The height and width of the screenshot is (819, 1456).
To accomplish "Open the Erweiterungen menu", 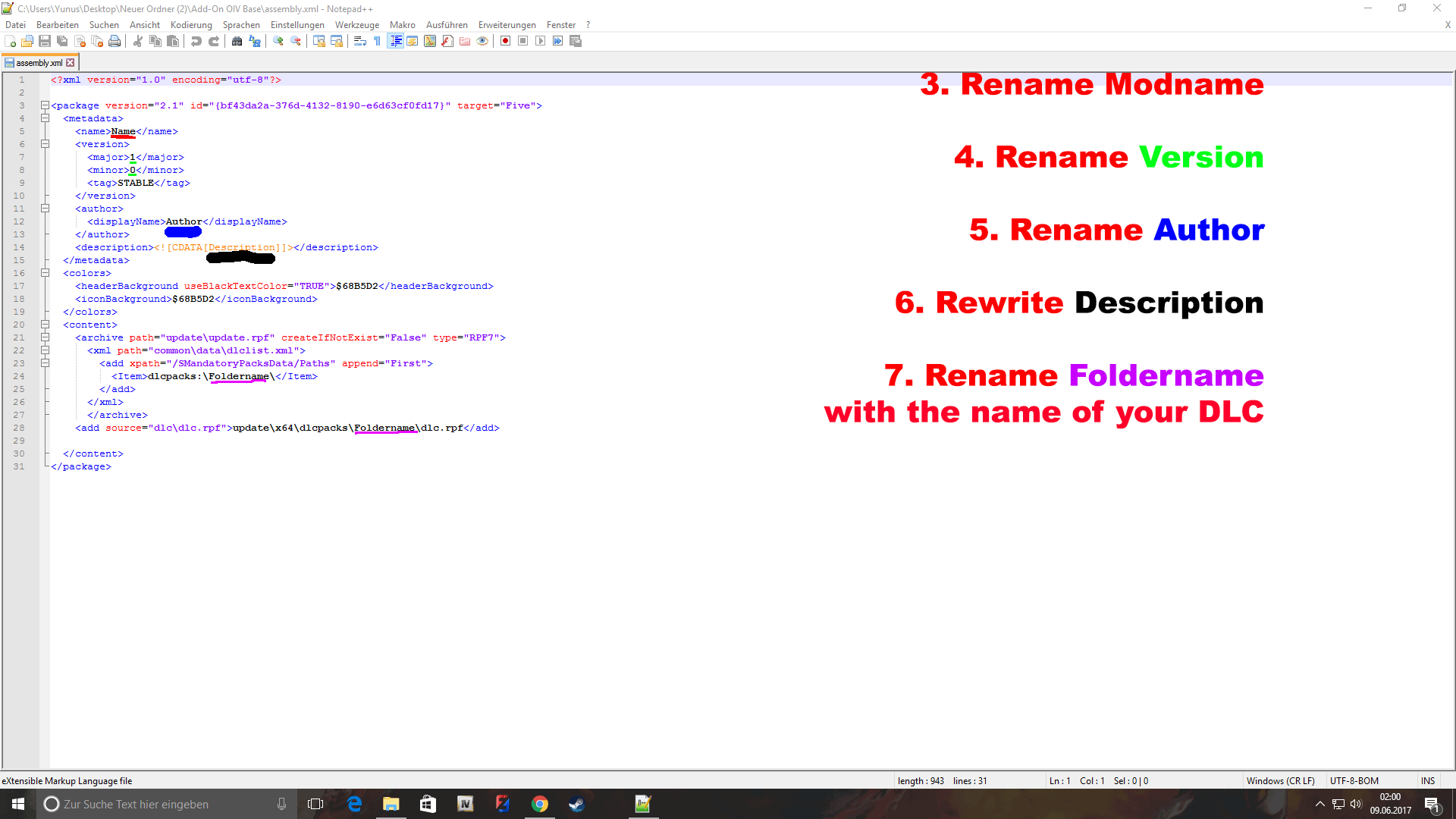I will [x=507, y=25].
